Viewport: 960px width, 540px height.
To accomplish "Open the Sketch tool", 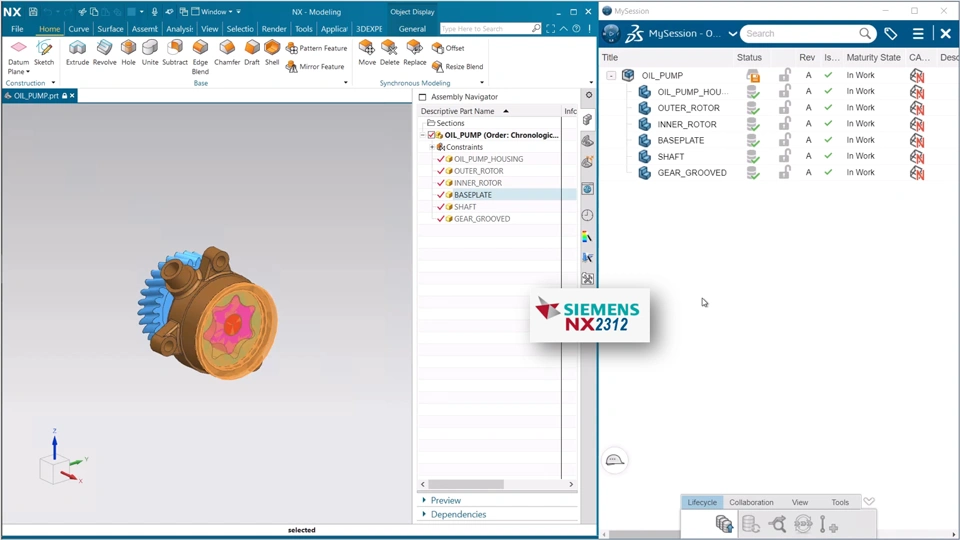I will 44,52.
